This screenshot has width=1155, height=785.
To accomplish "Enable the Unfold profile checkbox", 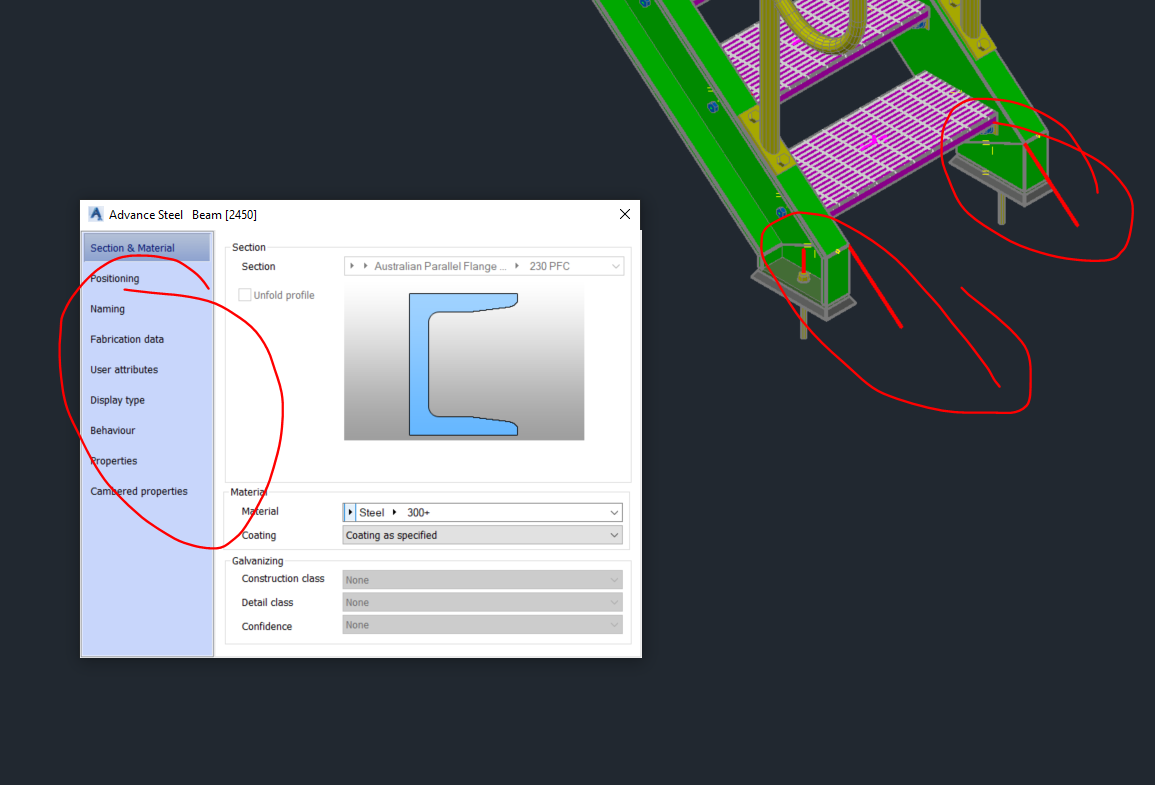I will coord(245,295).
